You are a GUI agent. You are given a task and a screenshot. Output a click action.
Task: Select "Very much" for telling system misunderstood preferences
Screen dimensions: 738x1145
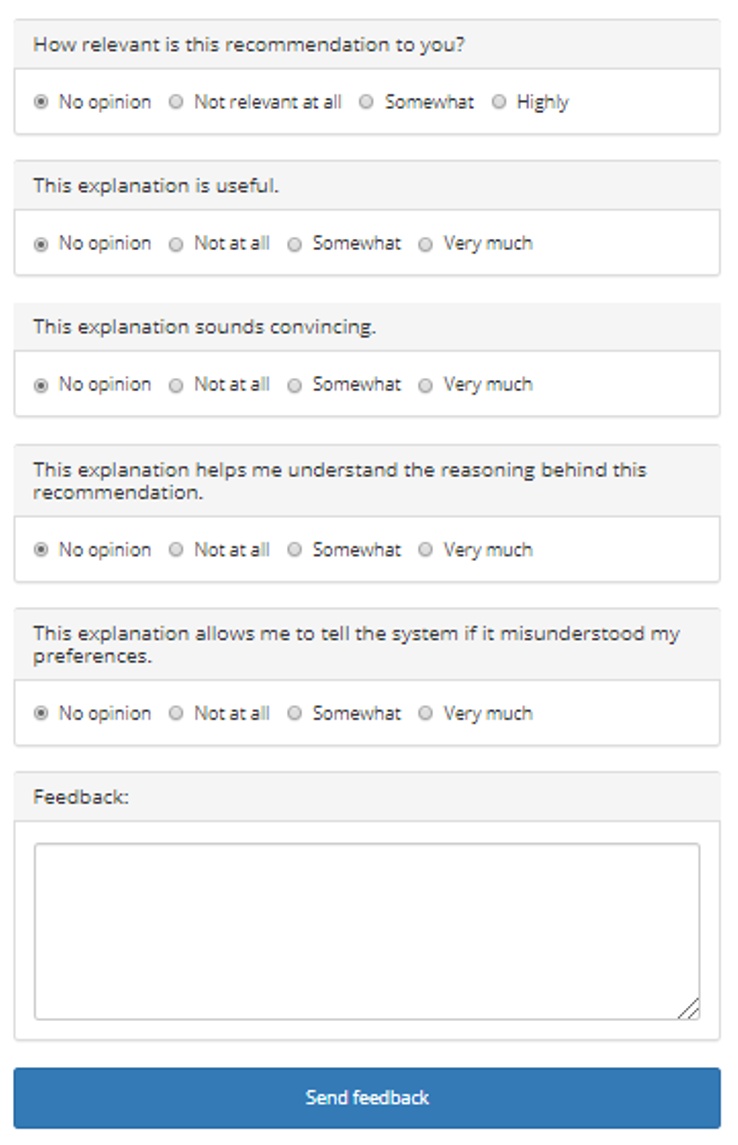tap(424, 713)
